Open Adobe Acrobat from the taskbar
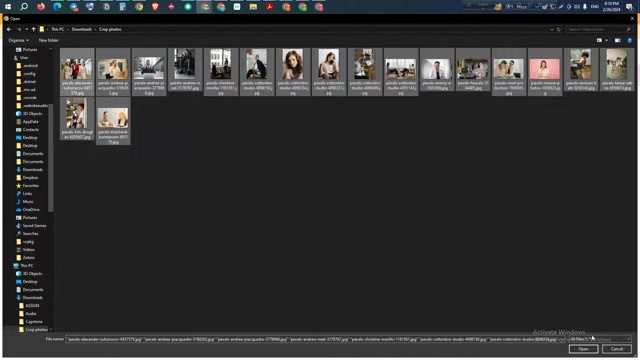This screenshot has width=640, height=360. click(269, 7)
